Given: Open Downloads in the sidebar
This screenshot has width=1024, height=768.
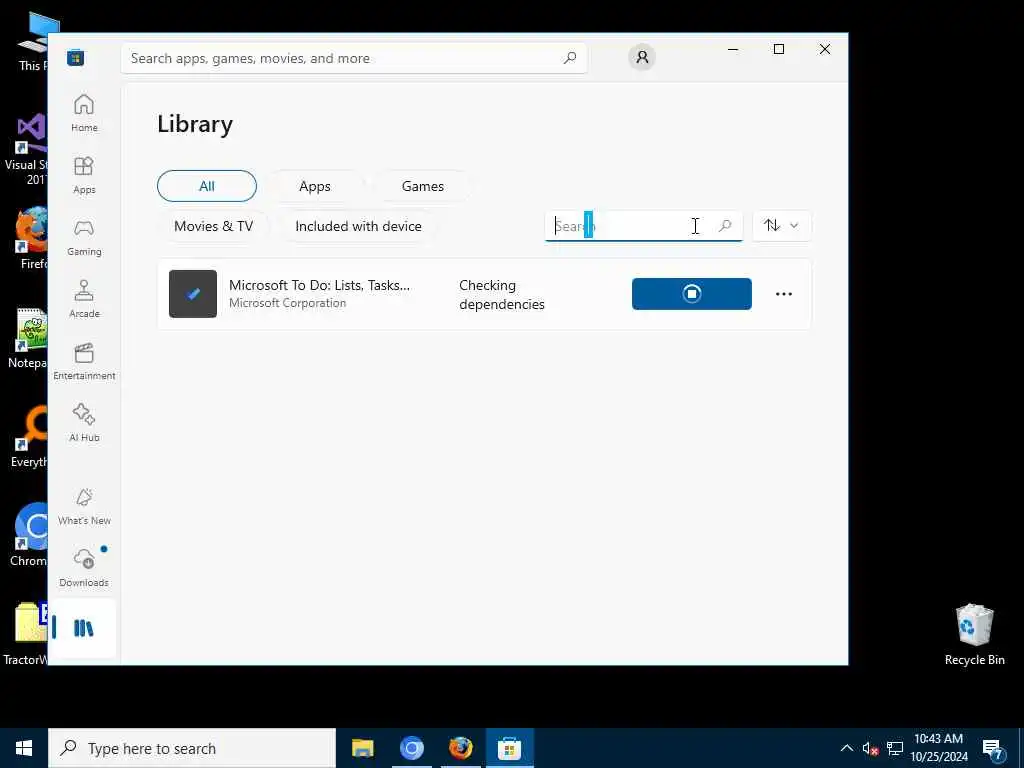Looking at the screenshot, I should coord(84,568).
